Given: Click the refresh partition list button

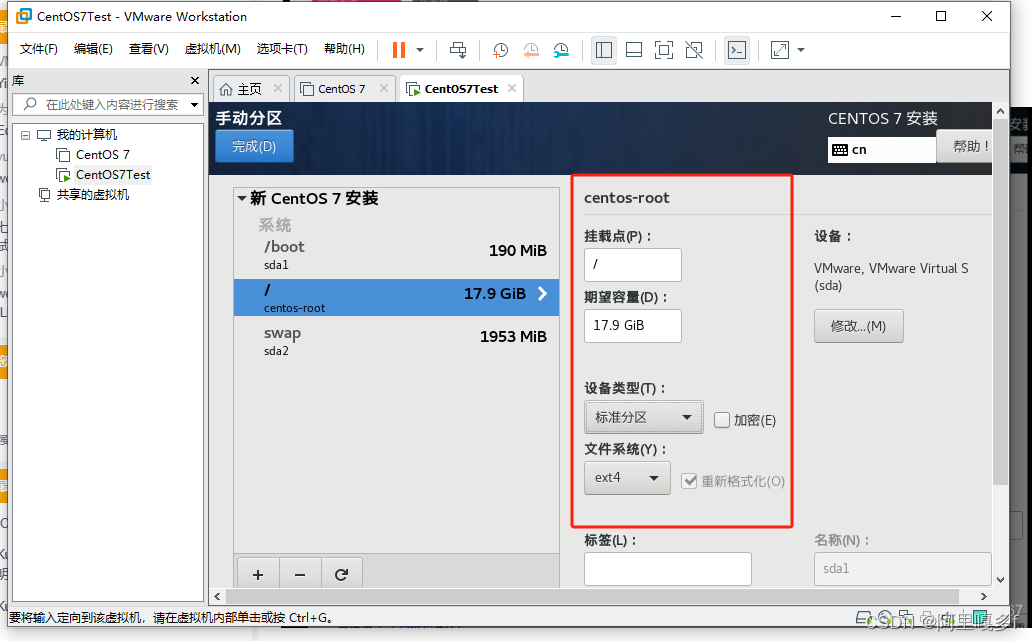Looking at the screenshot, I should click(x=341, y=574).
